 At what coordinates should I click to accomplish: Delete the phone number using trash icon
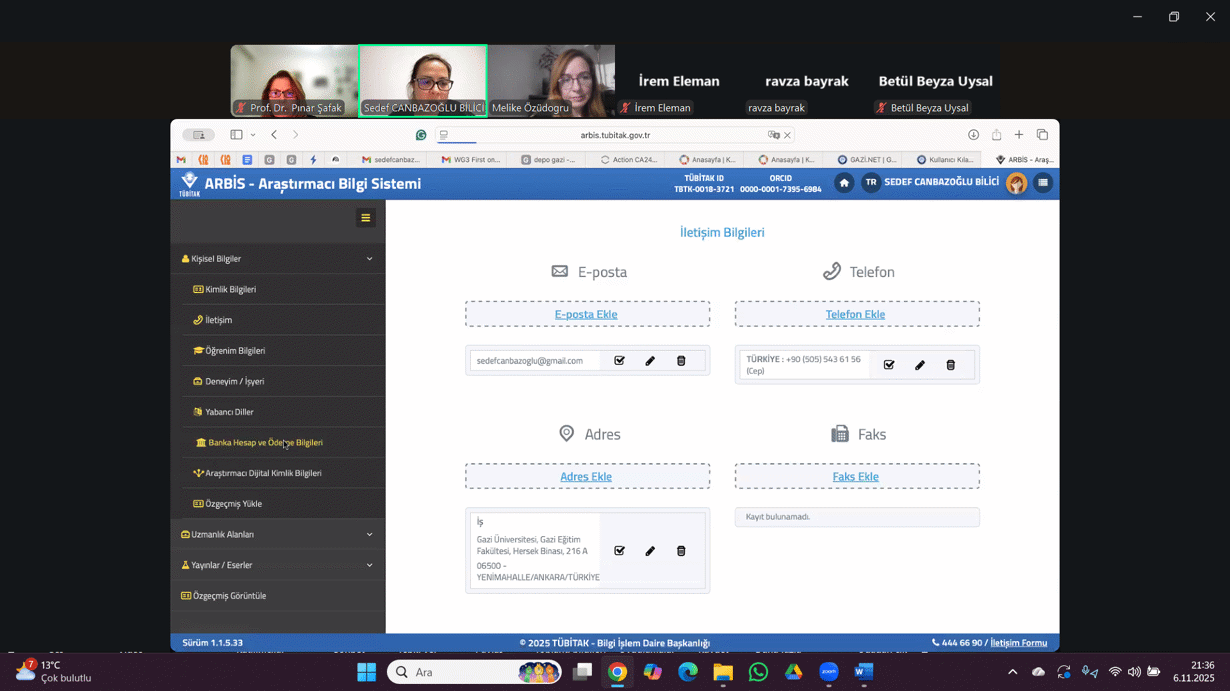tap(951, 365)
